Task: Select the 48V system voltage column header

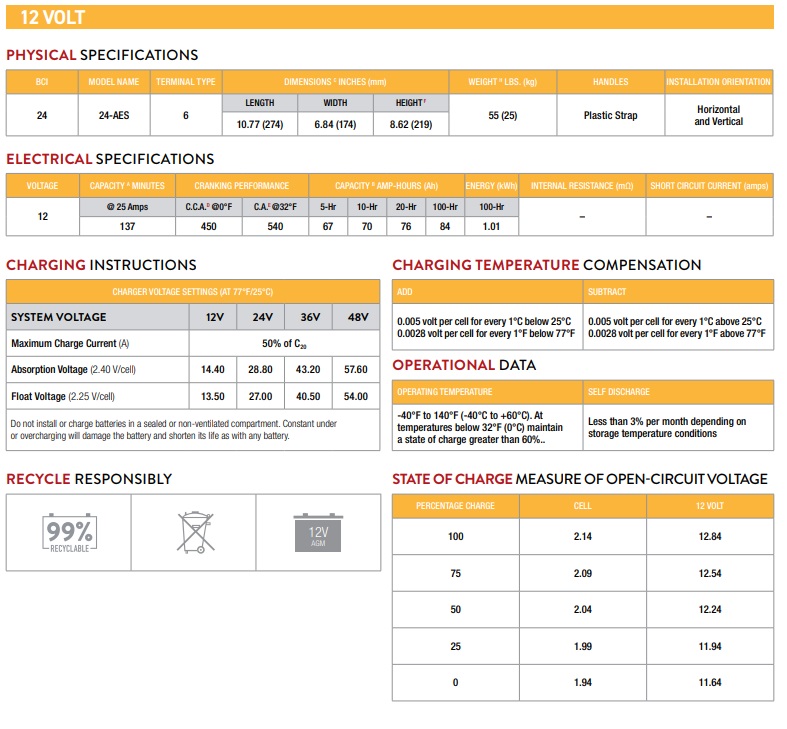Action: coord(356,317)
